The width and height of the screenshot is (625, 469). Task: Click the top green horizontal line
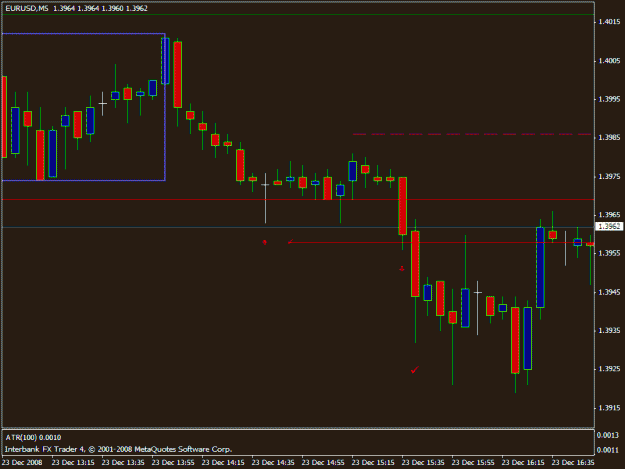point(298,15)
